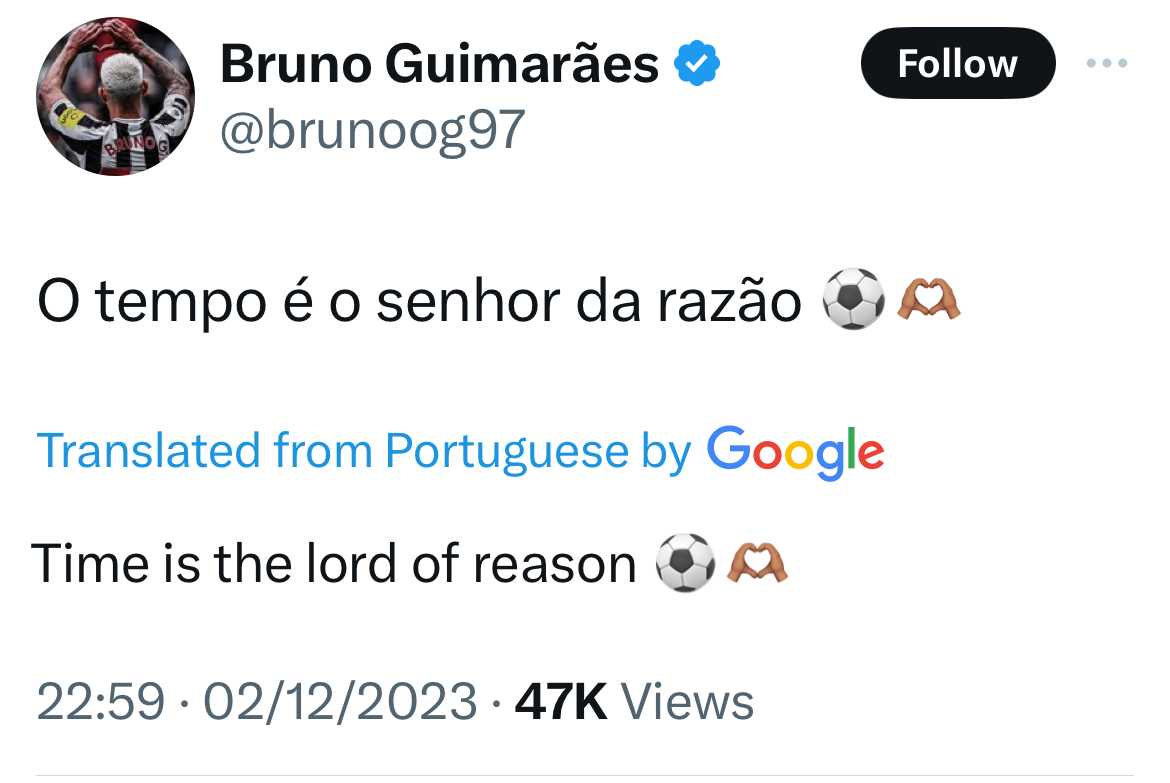Click soccer ball emoji in English translation
This screenshot has height=783, width=1170.
tap(686, 563)
